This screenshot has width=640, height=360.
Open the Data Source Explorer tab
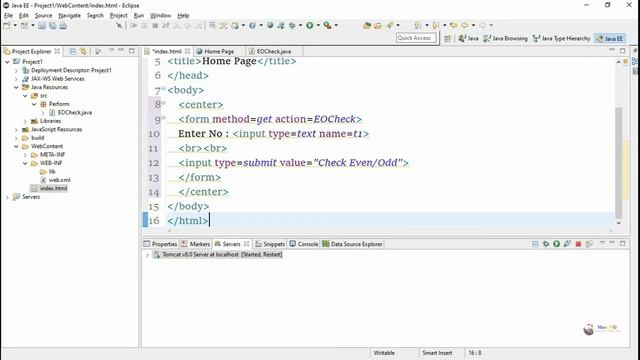[353, 244]
